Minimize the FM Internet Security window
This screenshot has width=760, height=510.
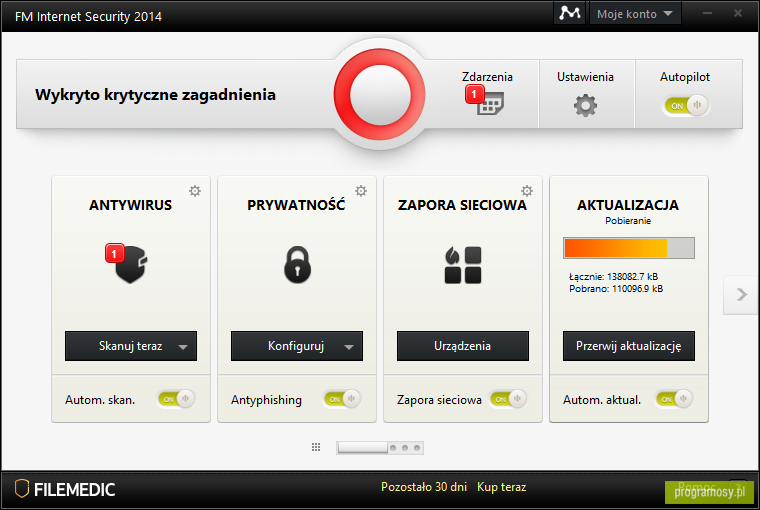coord(707,13)
